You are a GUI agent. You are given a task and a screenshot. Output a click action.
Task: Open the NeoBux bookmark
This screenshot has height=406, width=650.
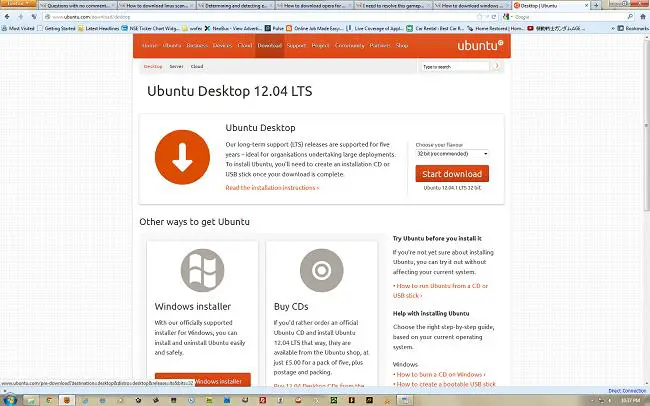[233, 28]
